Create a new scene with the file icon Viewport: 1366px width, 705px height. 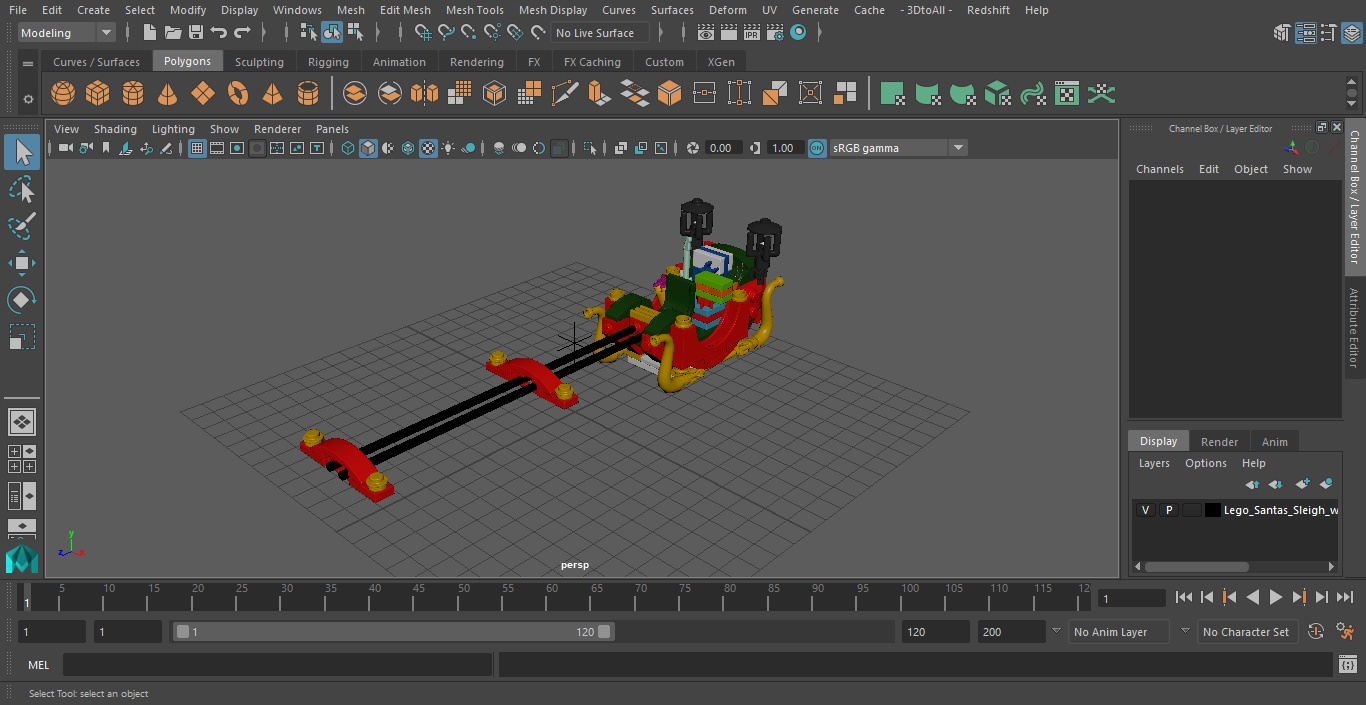click(149, 33)
